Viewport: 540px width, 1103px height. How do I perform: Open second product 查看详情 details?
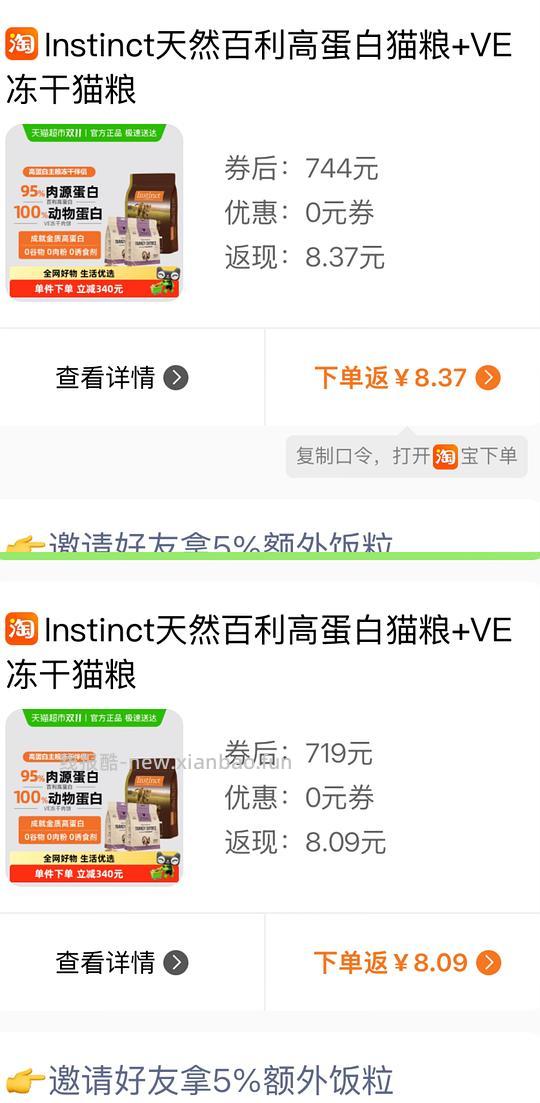122,962
